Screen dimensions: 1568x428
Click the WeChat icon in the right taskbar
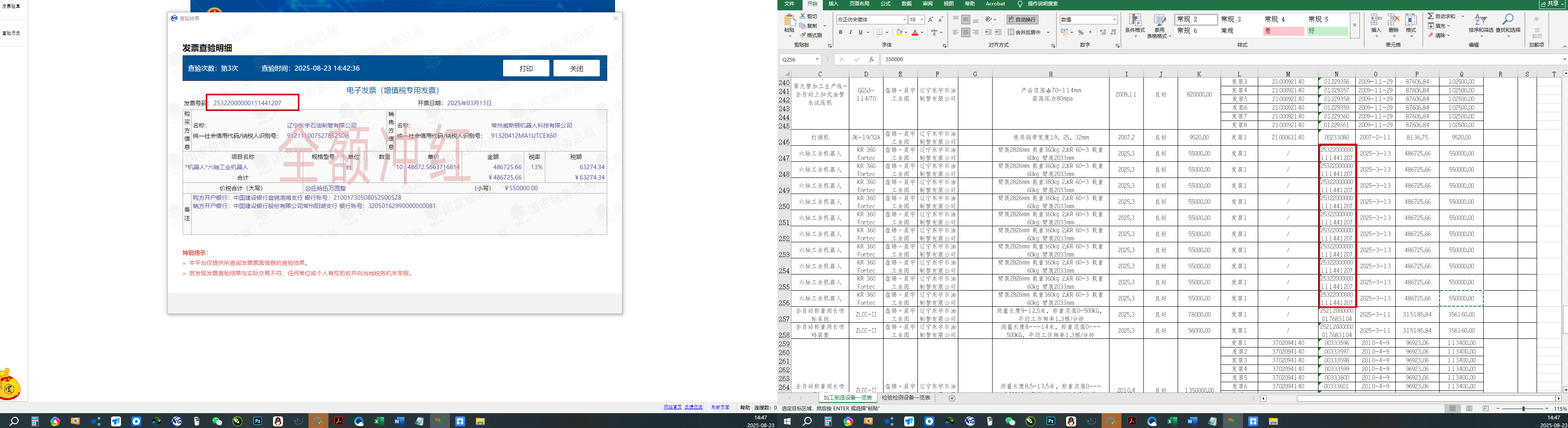tap(1010, 421)
